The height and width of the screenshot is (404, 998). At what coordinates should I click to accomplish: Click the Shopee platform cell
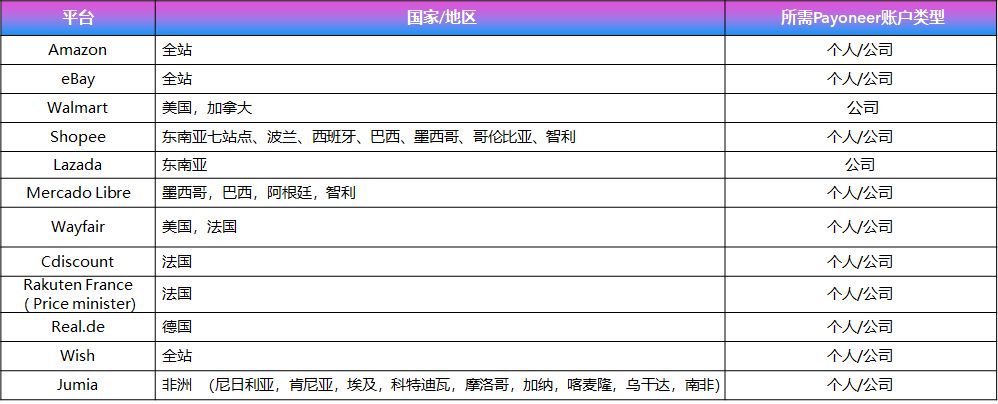pyautogui.click(x=78, y=136)
